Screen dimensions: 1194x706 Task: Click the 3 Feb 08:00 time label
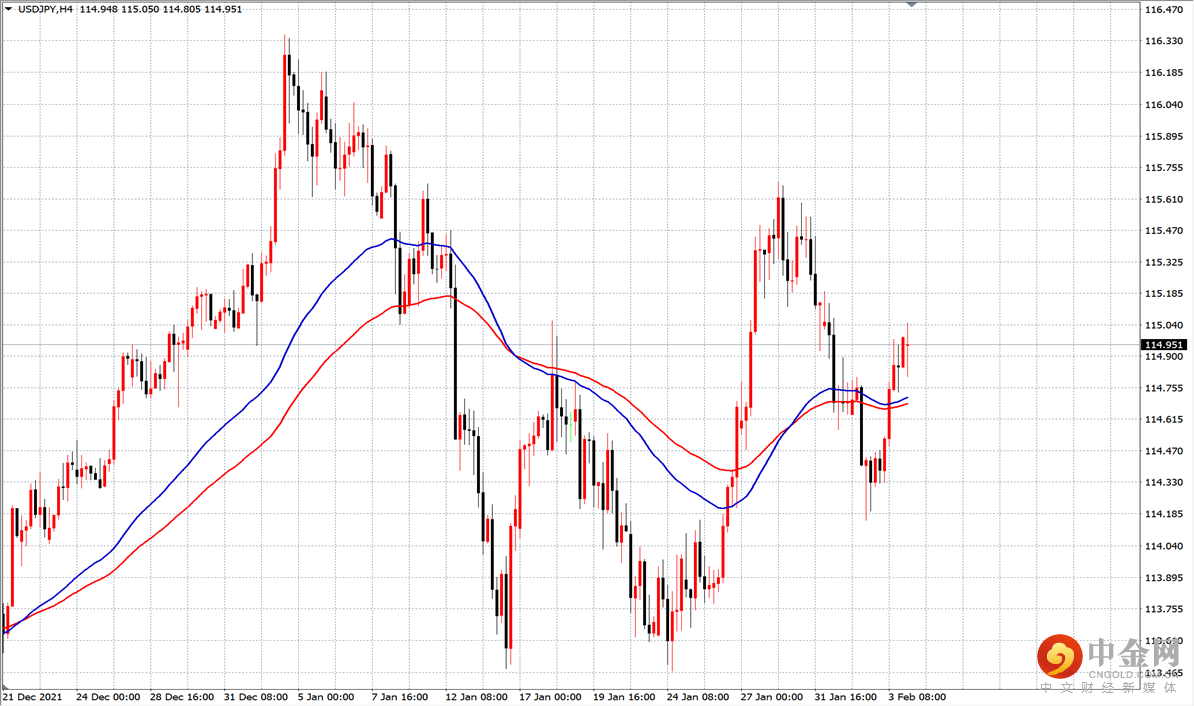(x=917, y=697)
